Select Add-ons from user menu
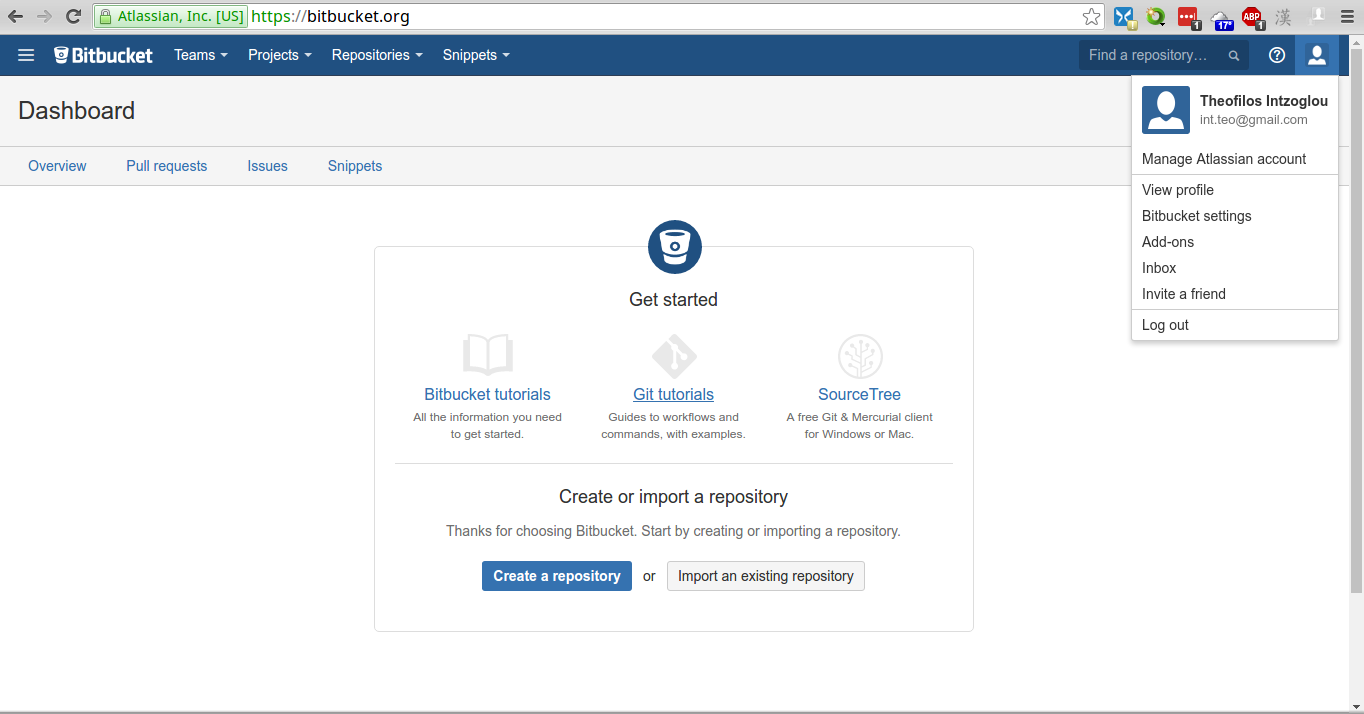The width and height of the screenshot is (1364, 714). 1235,242
